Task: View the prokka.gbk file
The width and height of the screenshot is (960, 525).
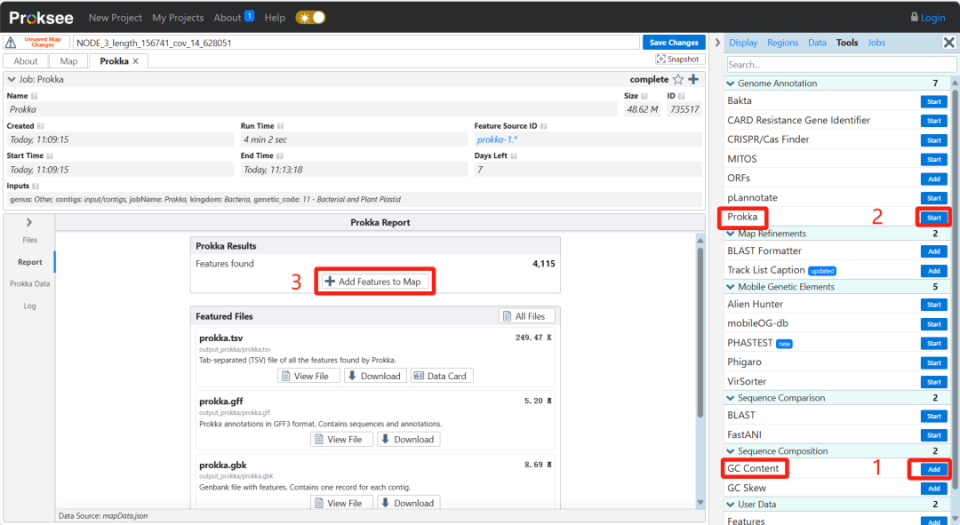Action: coord(342,503)
